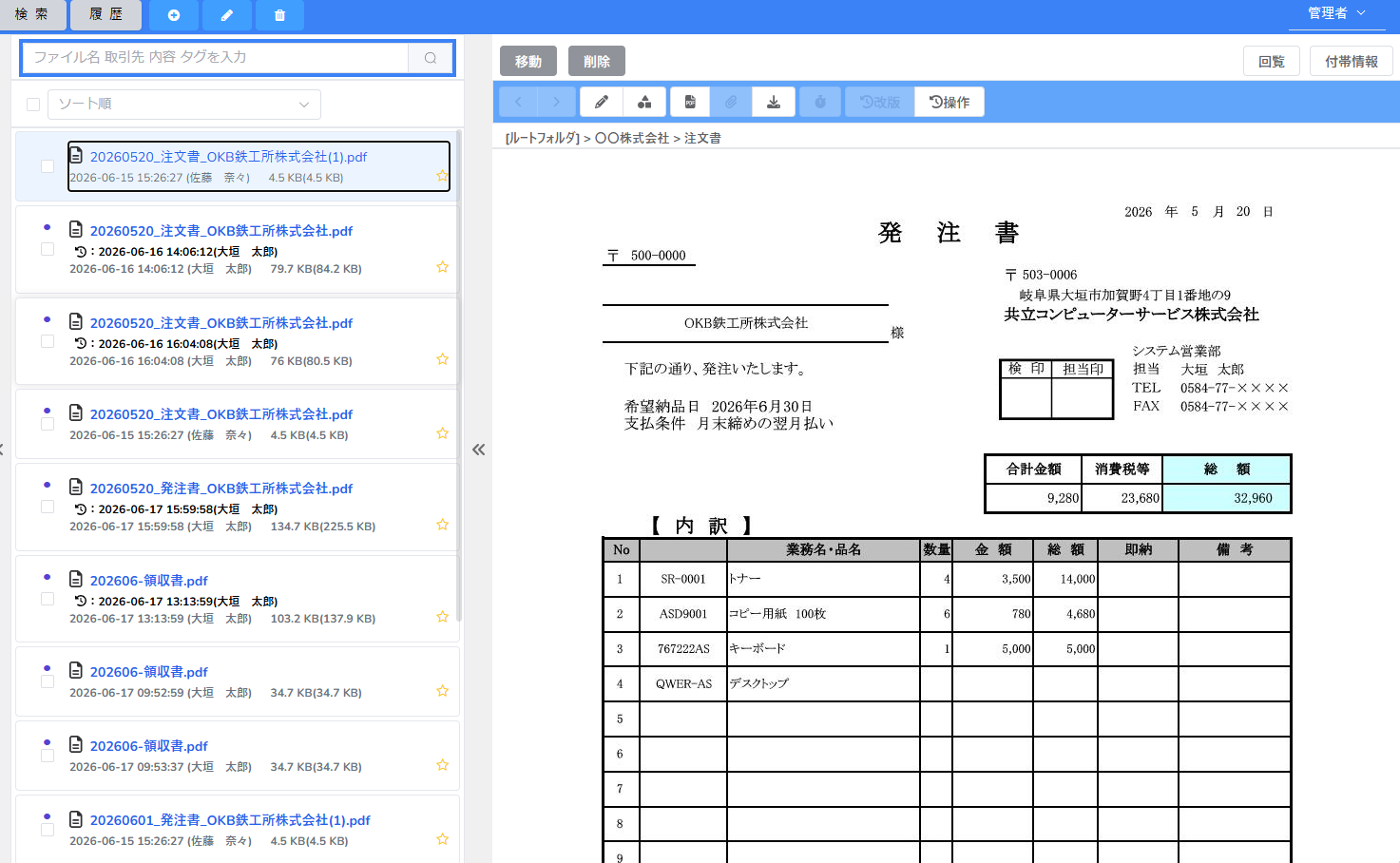Open 20260520_発注書_OKB鉄工所株式会社.pdf link
The image size is (1400, 863).
click(221, 489)
